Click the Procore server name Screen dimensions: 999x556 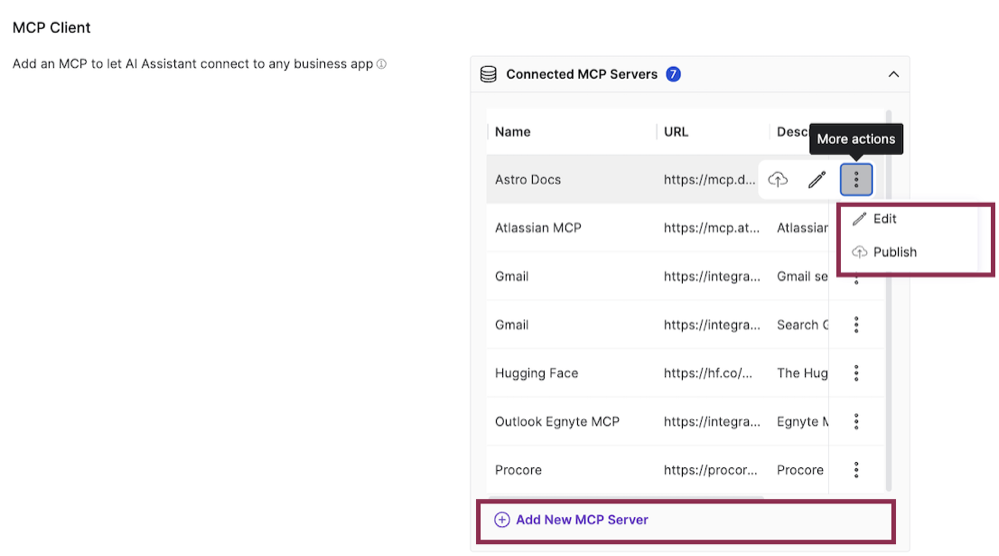pos(518,470)
